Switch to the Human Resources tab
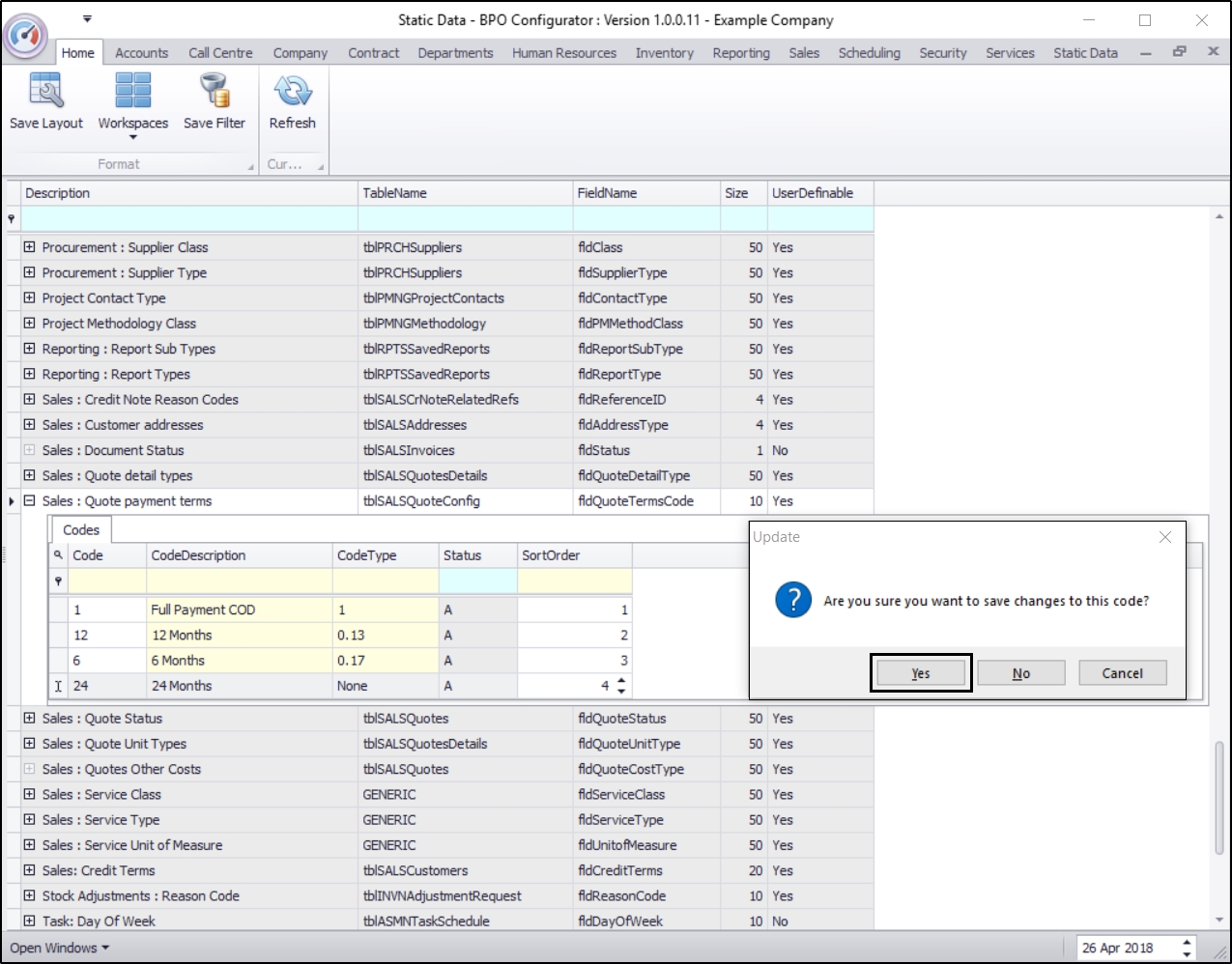The width and height of the screenshot is (1232, 964). click(563, 53)
